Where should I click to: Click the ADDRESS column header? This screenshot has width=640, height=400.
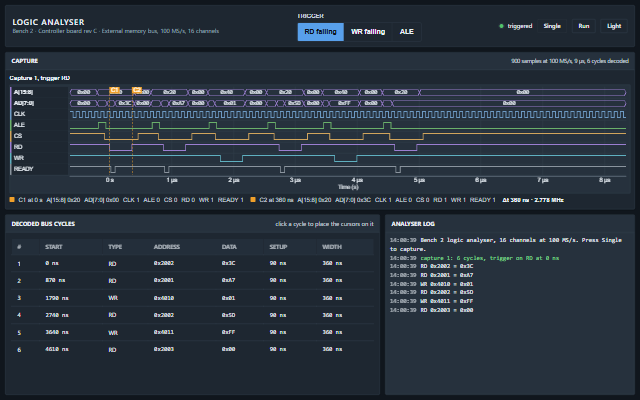(167, 247)
